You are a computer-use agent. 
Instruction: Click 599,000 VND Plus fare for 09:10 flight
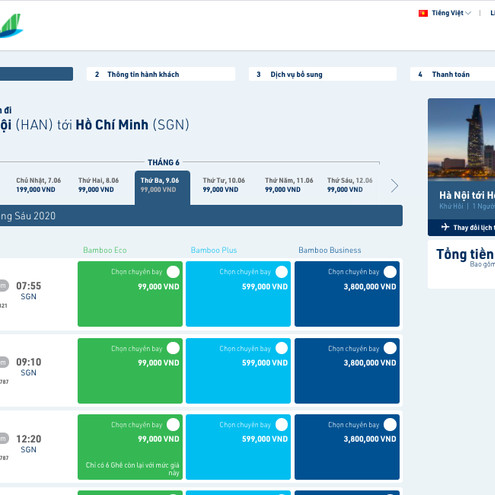coord(265,363)
